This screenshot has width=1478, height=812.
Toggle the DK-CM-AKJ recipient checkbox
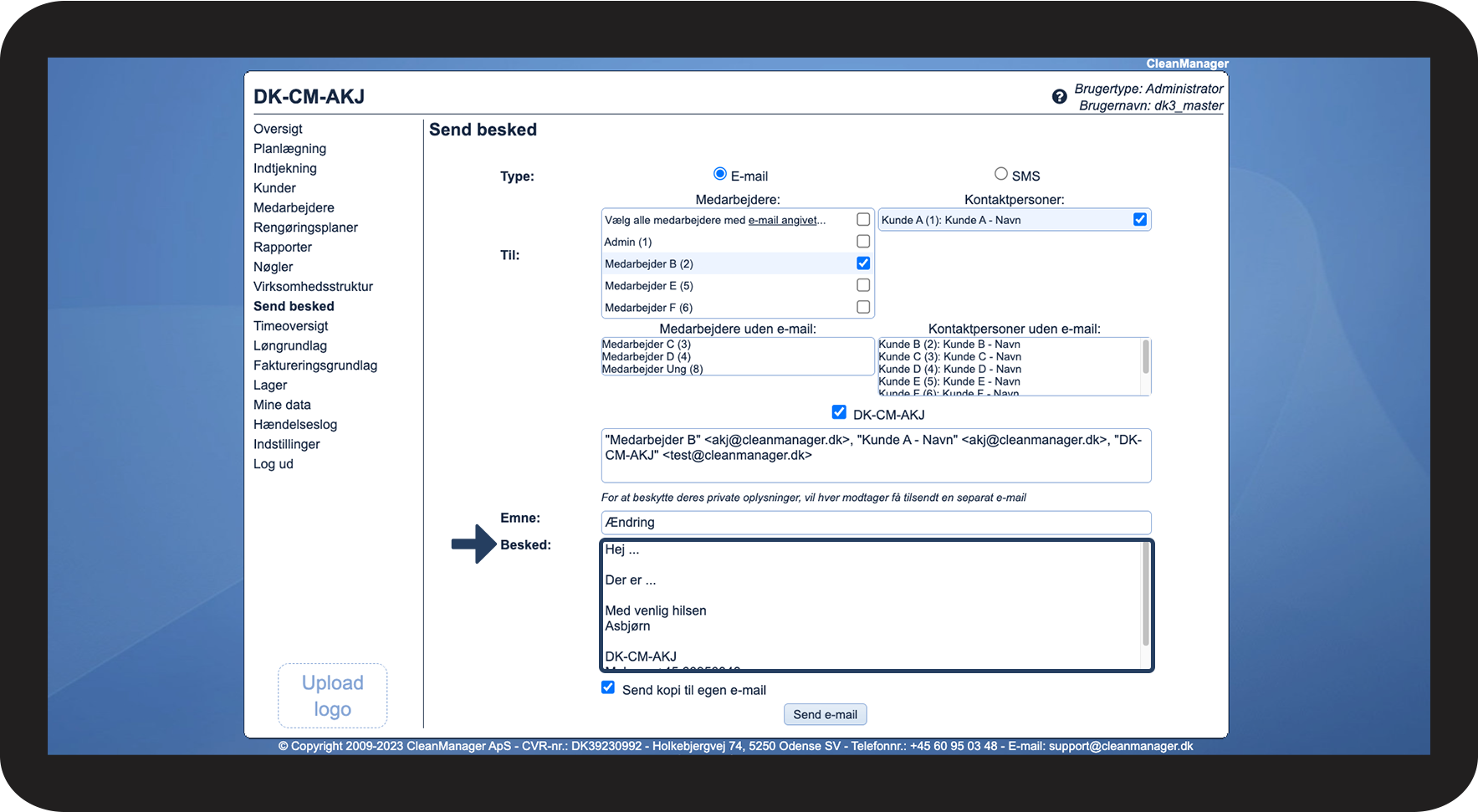[839, 412]
